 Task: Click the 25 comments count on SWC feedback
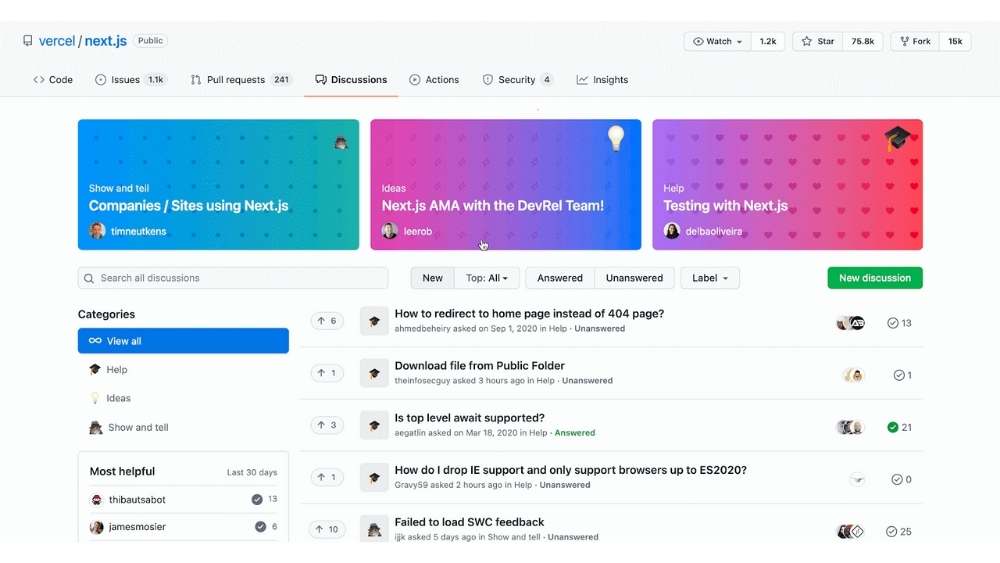coord(899,531)
